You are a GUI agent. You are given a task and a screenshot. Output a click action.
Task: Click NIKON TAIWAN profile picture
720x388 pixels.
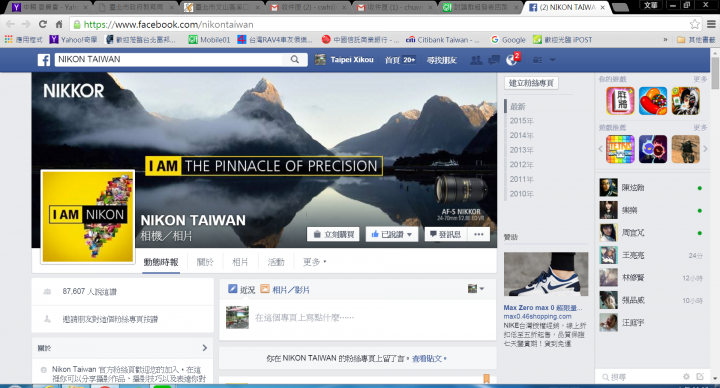[x=88, y=217]
